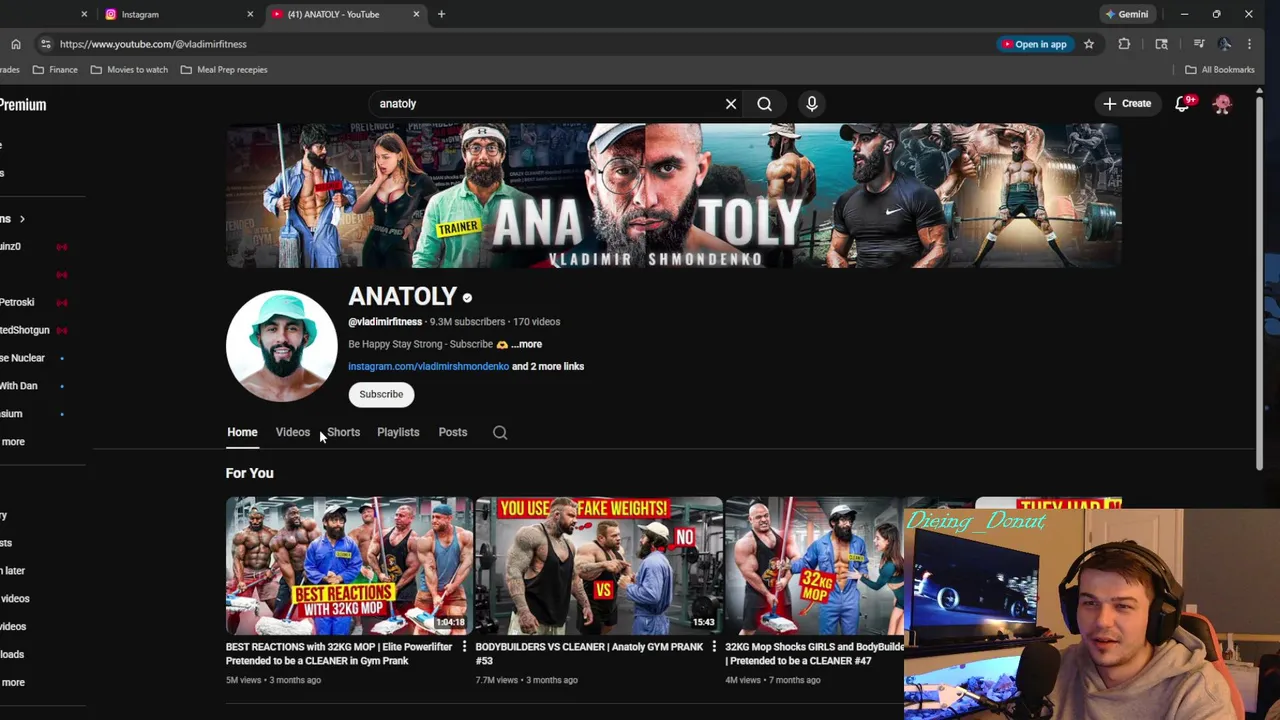1280x720 pixels.
Task: View site information icon in address bar
Action: point(46,44)
